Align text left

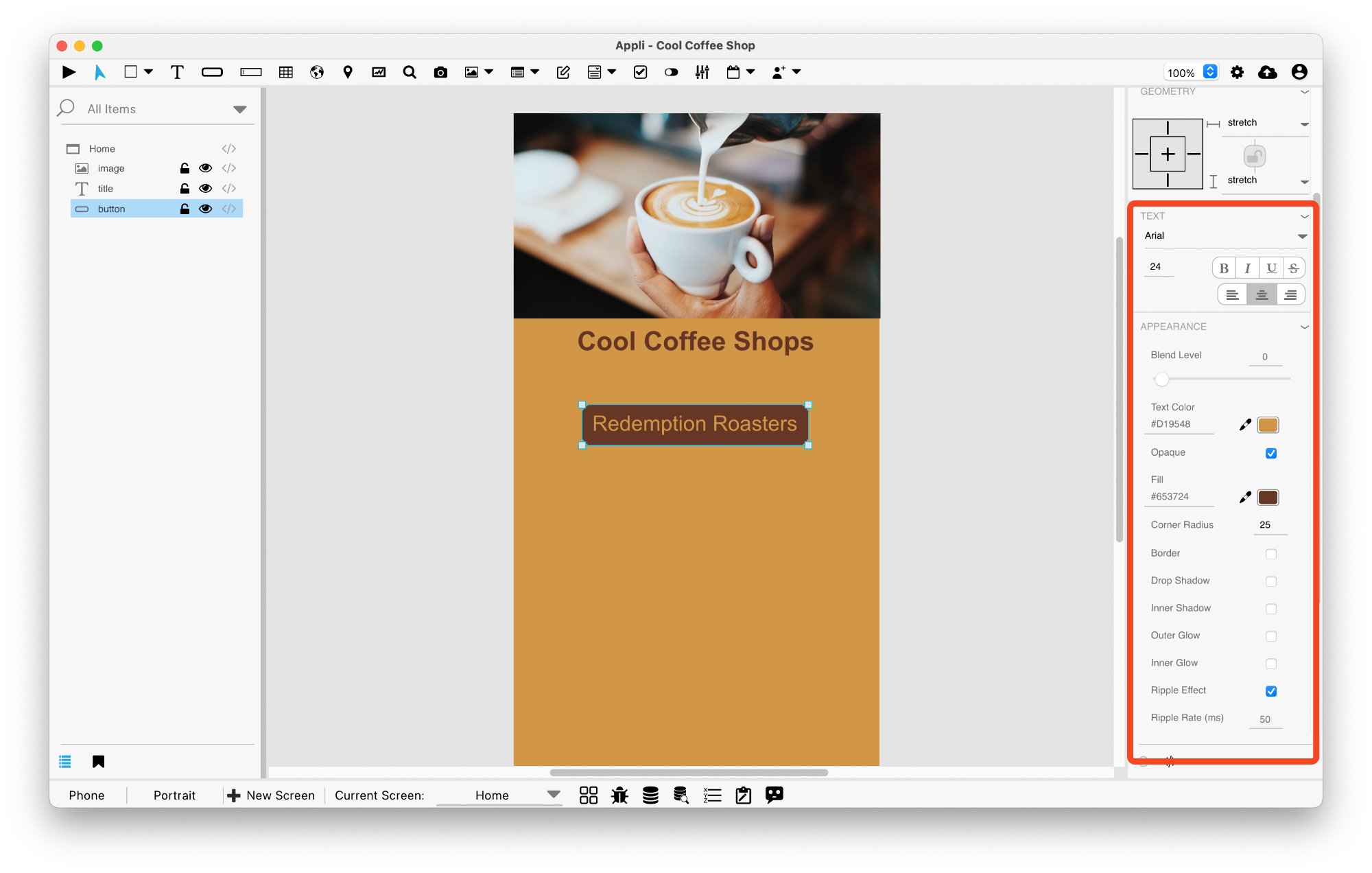[x=1233, y=295]
